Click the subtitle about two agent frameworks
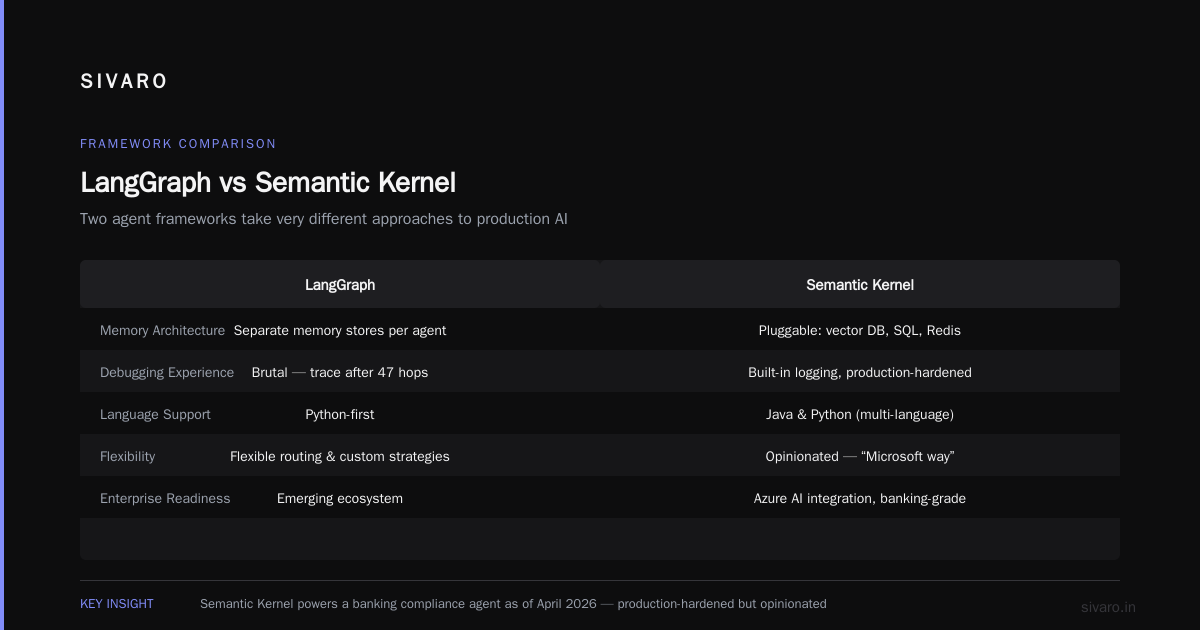The image size is (1200, 630). pyautogui.click(x=324, y=218)
